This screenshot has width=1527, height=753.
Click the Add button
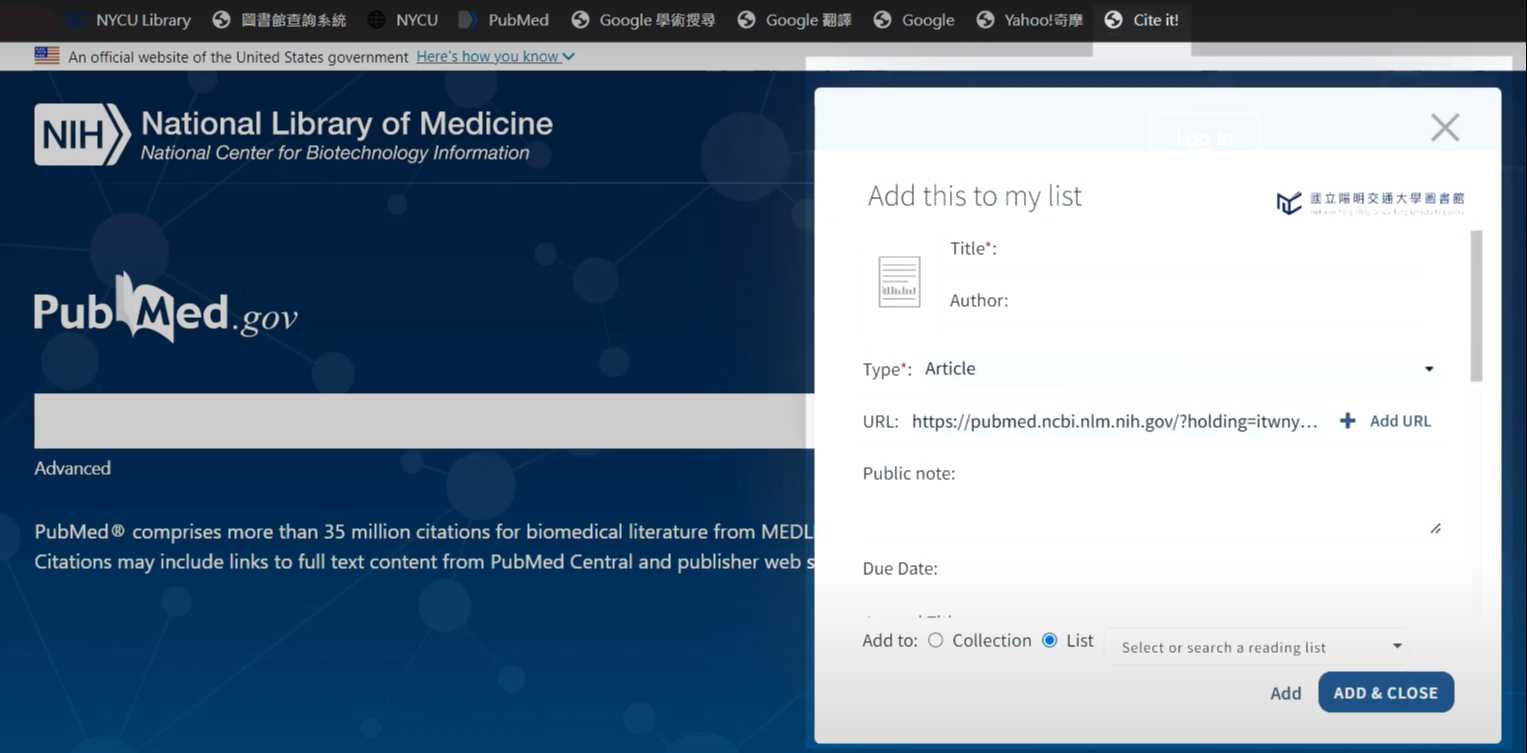pyautogui.click(x=1285, y=693)
